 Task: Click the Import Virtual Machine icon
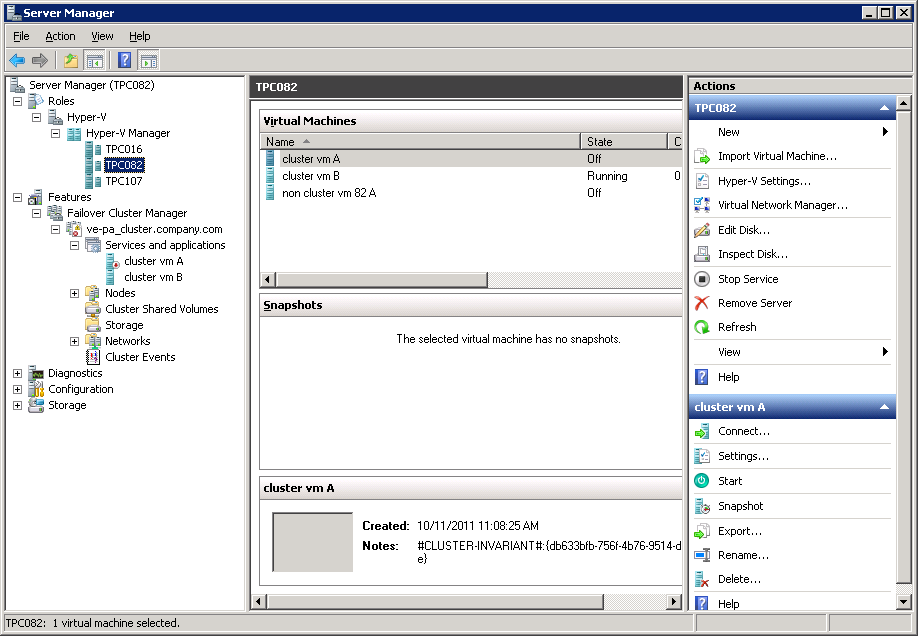pos(702,156)
